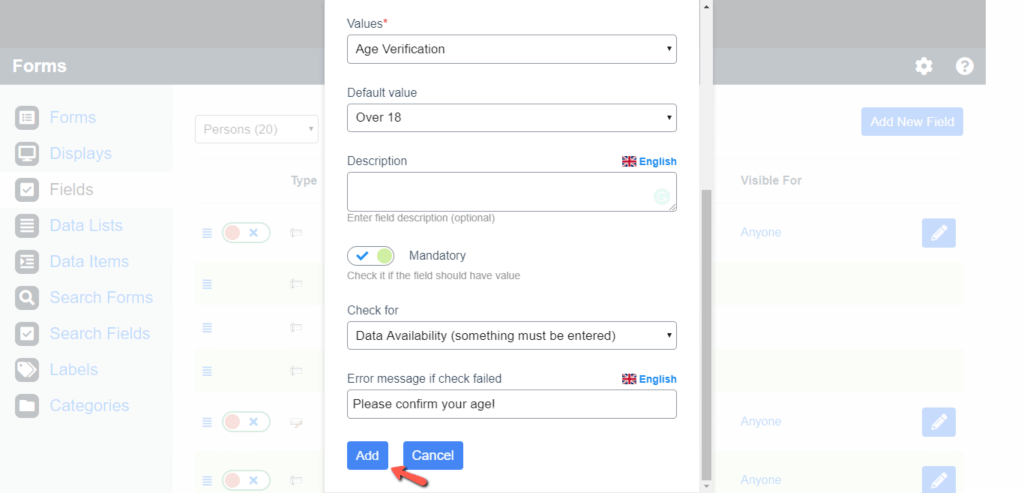Open the Data Items sidebar icon
The image size is (1024, 493).
click(x=27, y=261)
